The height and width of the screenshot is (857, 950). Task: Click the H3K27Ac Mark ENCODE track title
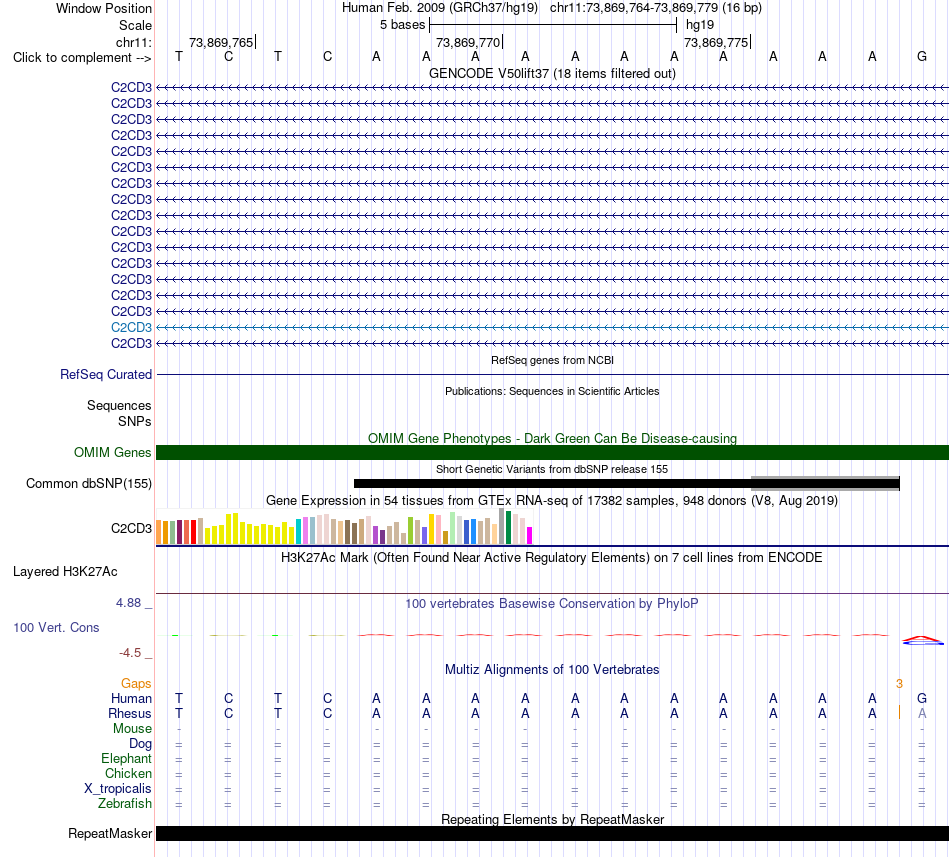tap(552, 557)
